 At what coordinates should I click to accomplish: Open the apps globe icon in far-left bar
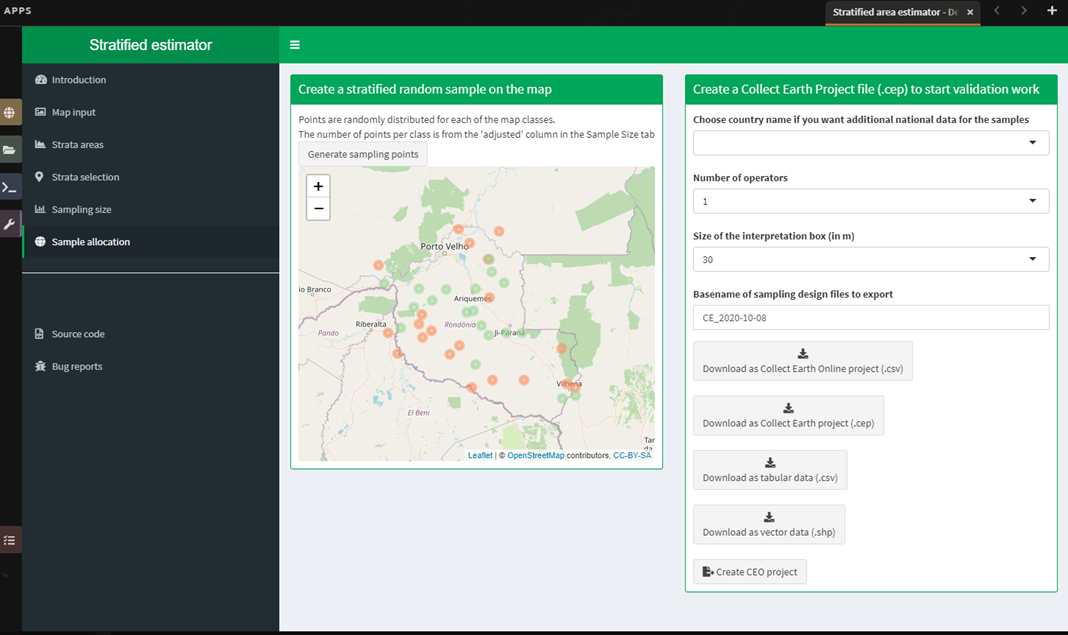(x=10, y=112)
